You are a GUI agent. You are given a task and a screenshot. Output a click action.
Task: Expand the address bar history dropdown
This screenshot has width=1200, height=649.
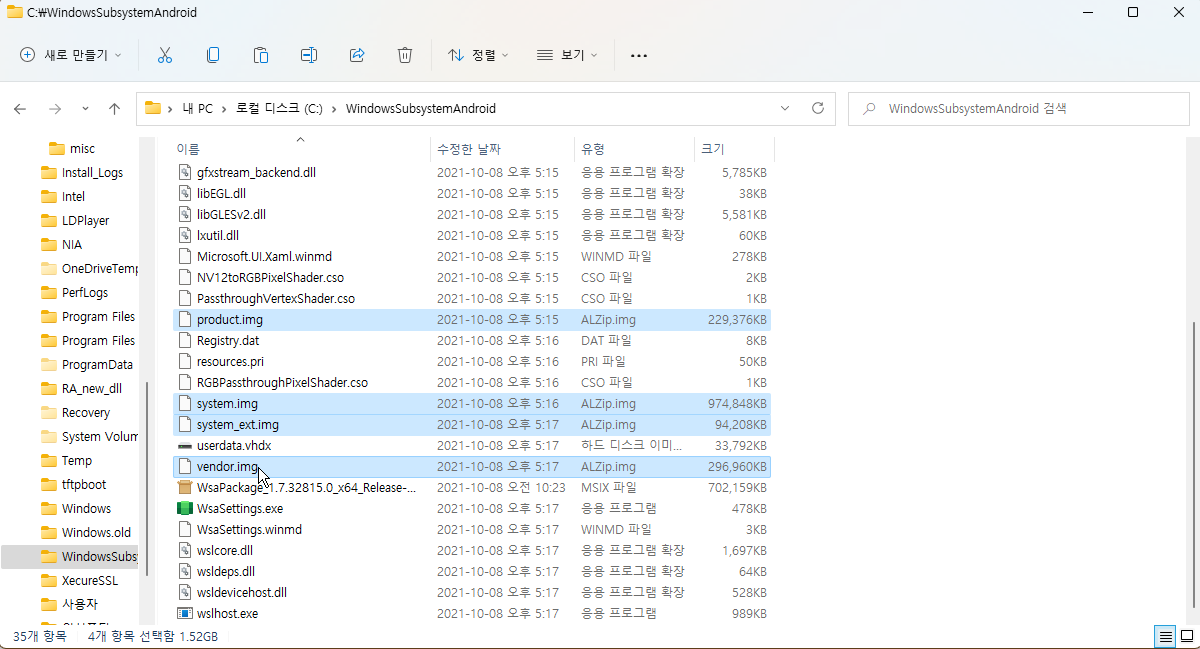[785, 108]
